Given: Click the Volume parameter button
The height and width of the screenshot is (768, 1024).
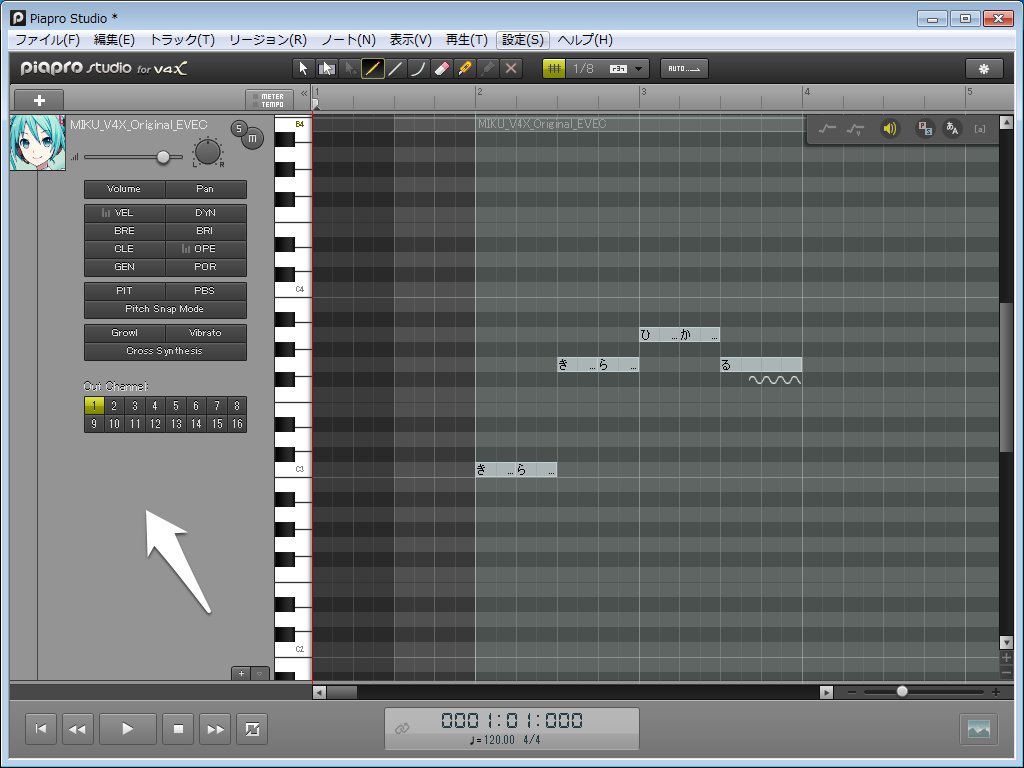Looking at the screenshot, I should (x=124, y=189).
